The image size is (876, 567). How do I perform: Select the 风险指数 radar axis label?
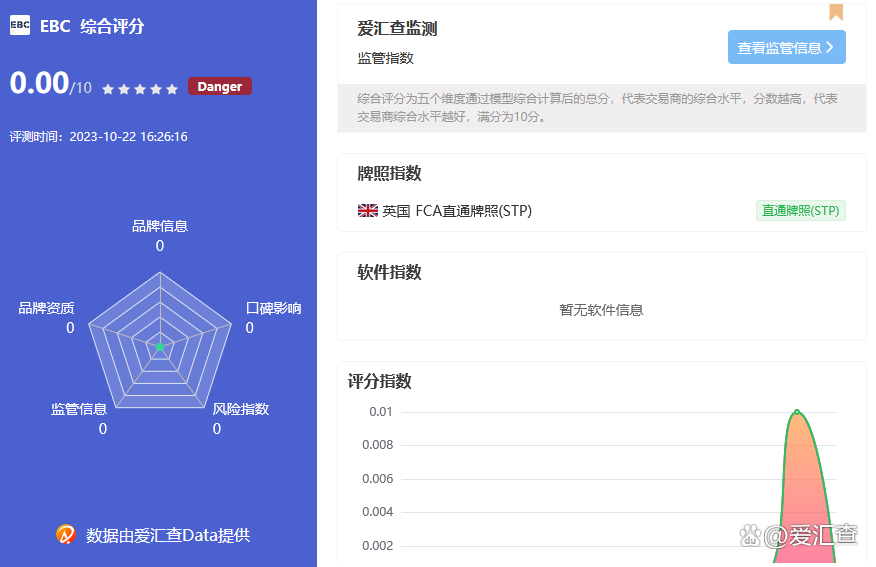241,409
